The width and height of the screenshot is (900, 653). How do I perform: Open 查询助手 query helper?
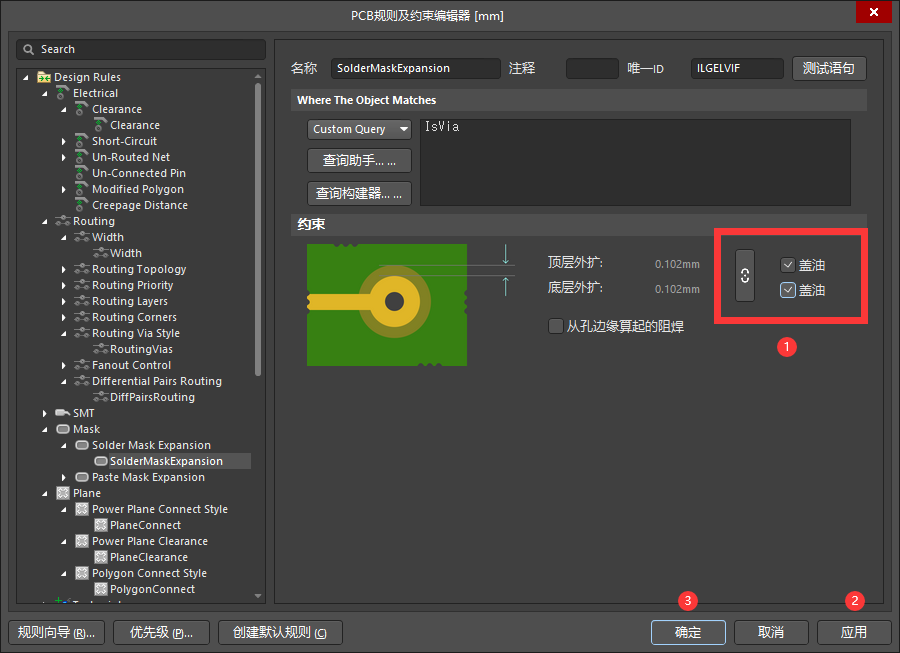[x=359, y=161]
